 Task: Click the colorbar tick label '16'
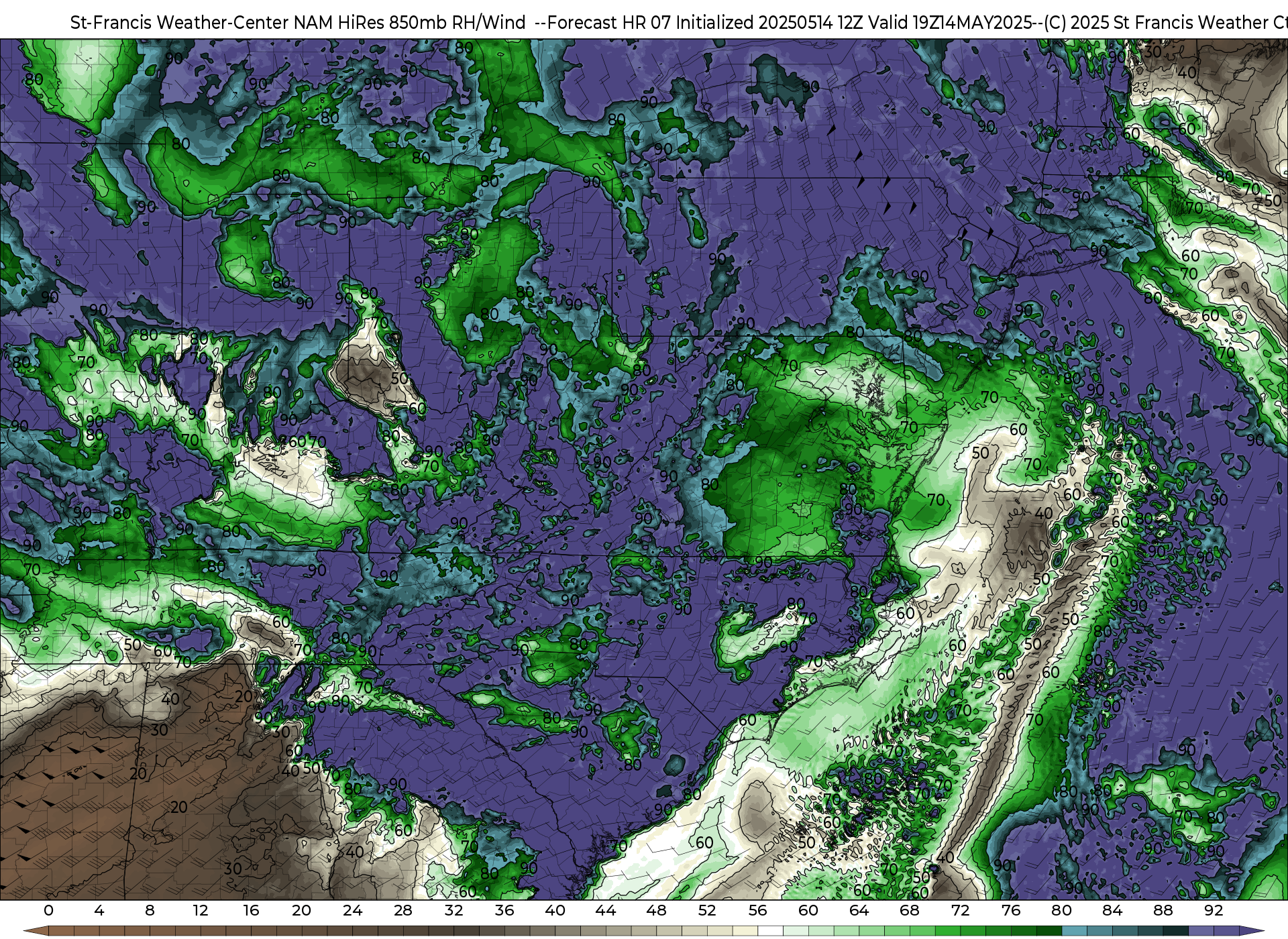(251, 910)
